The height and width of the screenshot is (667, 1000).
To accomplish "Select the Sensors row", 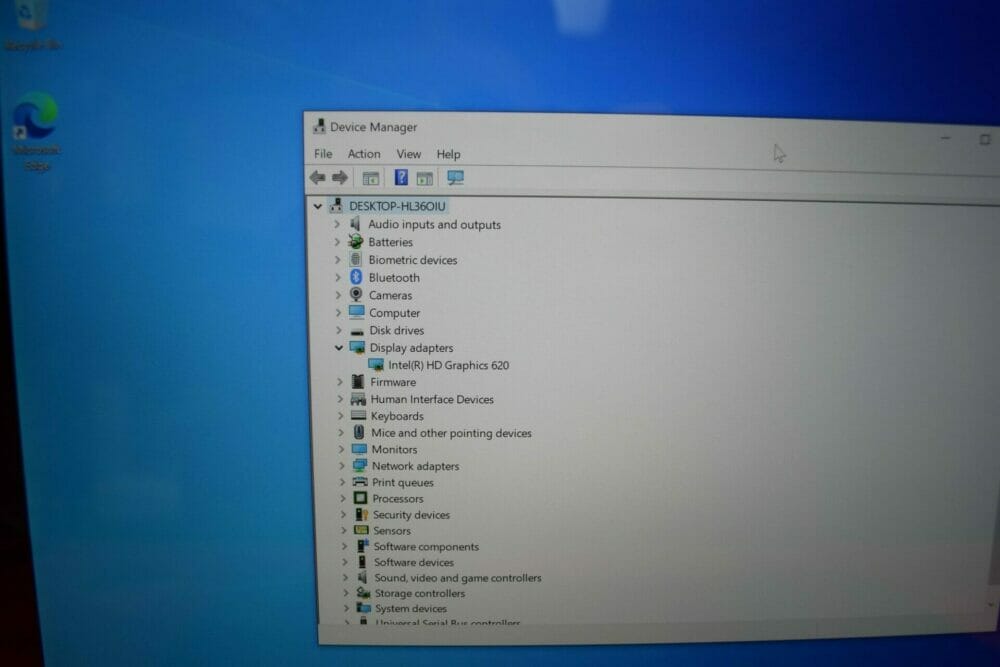I will tap(392, 531).
